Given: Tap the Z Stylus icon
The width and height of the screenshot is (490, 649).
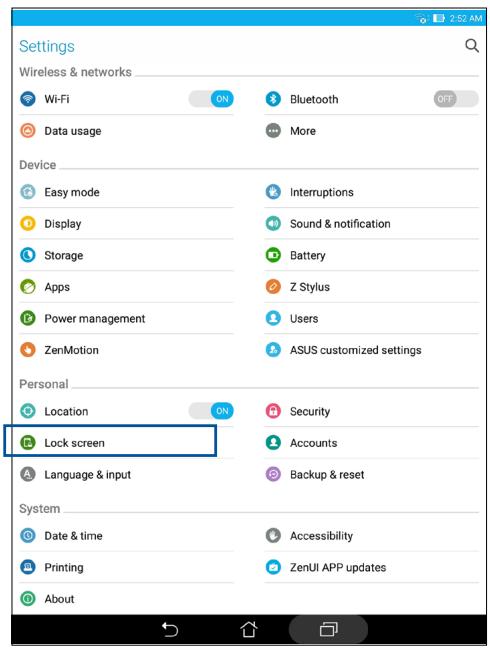Looking at the screenshot, I should pyautogui.click(x=273, y=286).
